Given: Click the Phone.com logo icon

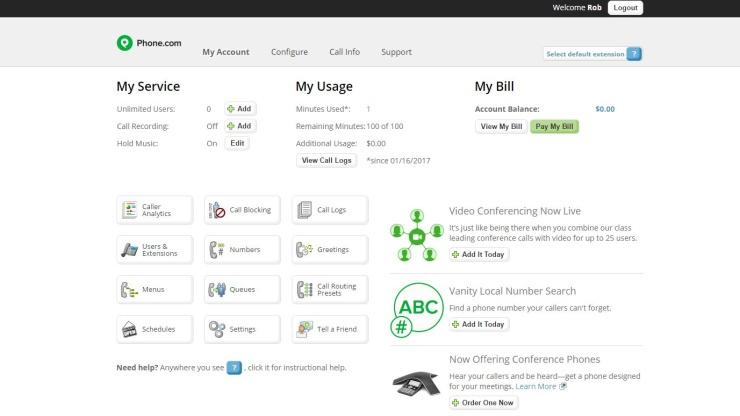Looking at the screenshot, I should tap(125, 43).
